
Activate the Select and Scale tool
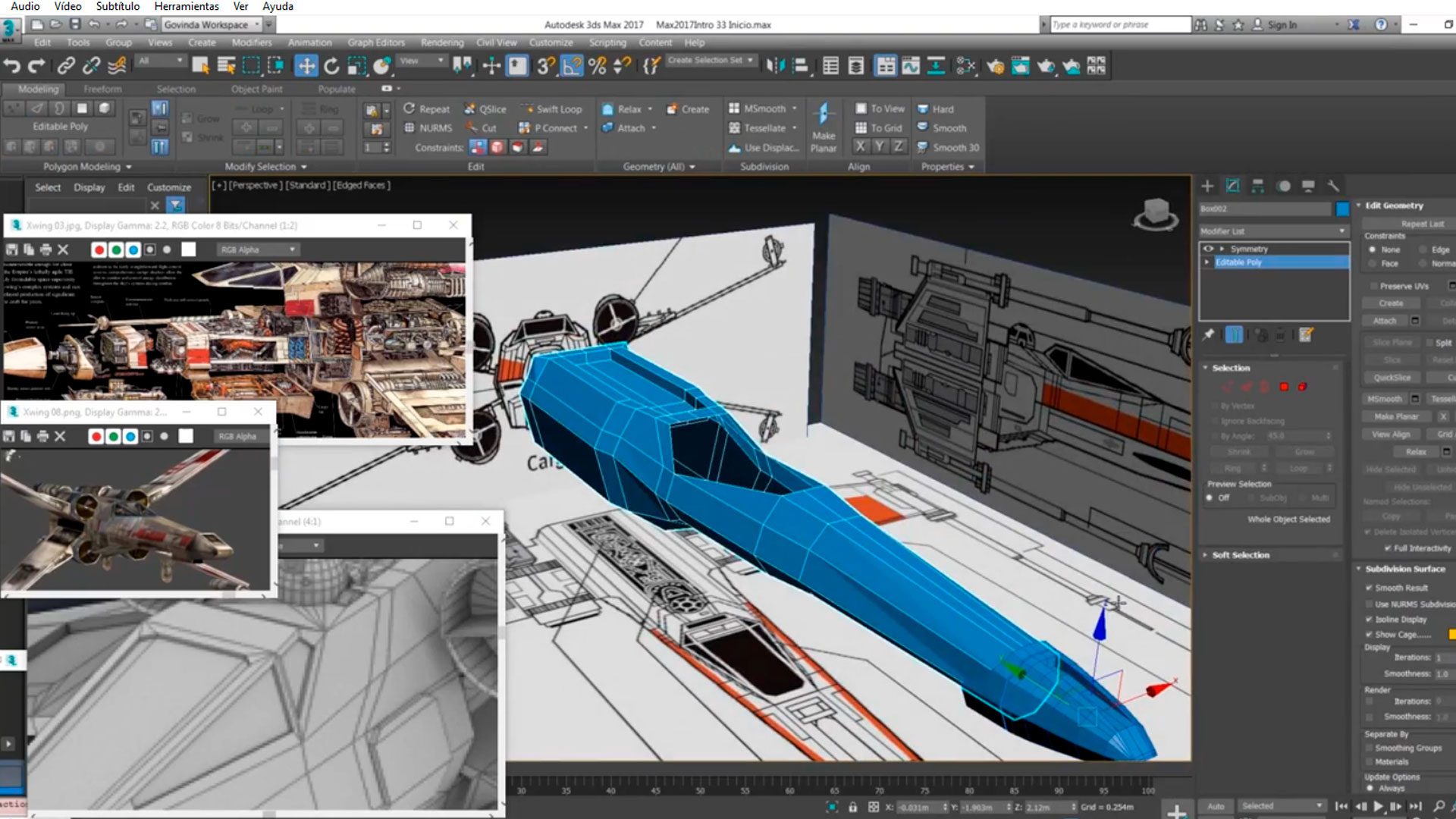(x=356, y=66)
